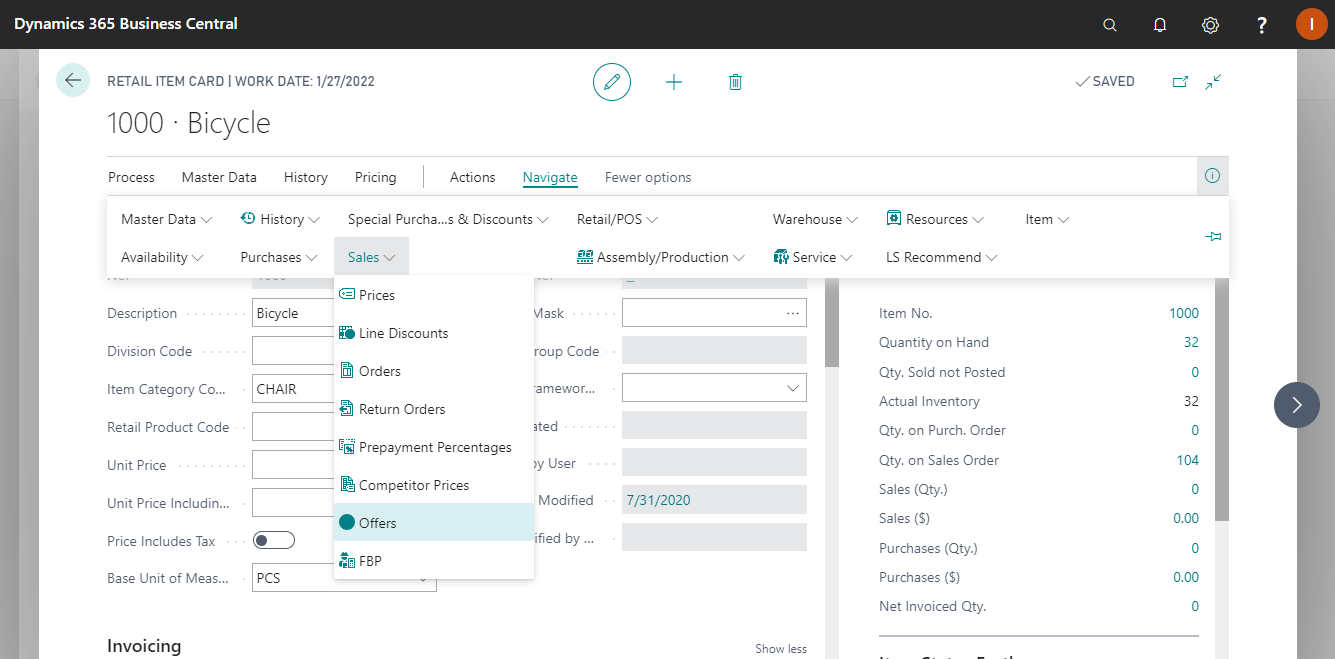Viewport: 1335px width, 659px height.
Task: Open Qty. on Sales Order 104
Action: [1188, 460]
